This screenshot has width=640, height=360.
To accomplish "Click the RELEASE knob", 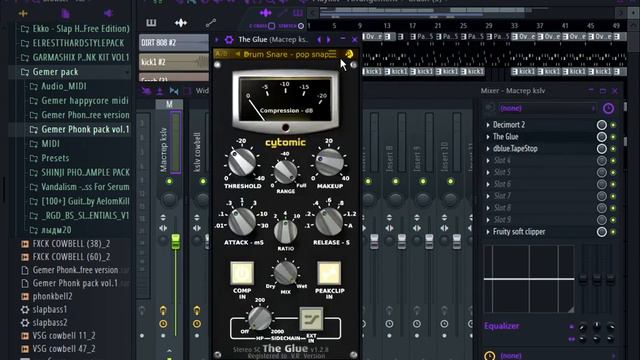I will [x=329, y=221].
